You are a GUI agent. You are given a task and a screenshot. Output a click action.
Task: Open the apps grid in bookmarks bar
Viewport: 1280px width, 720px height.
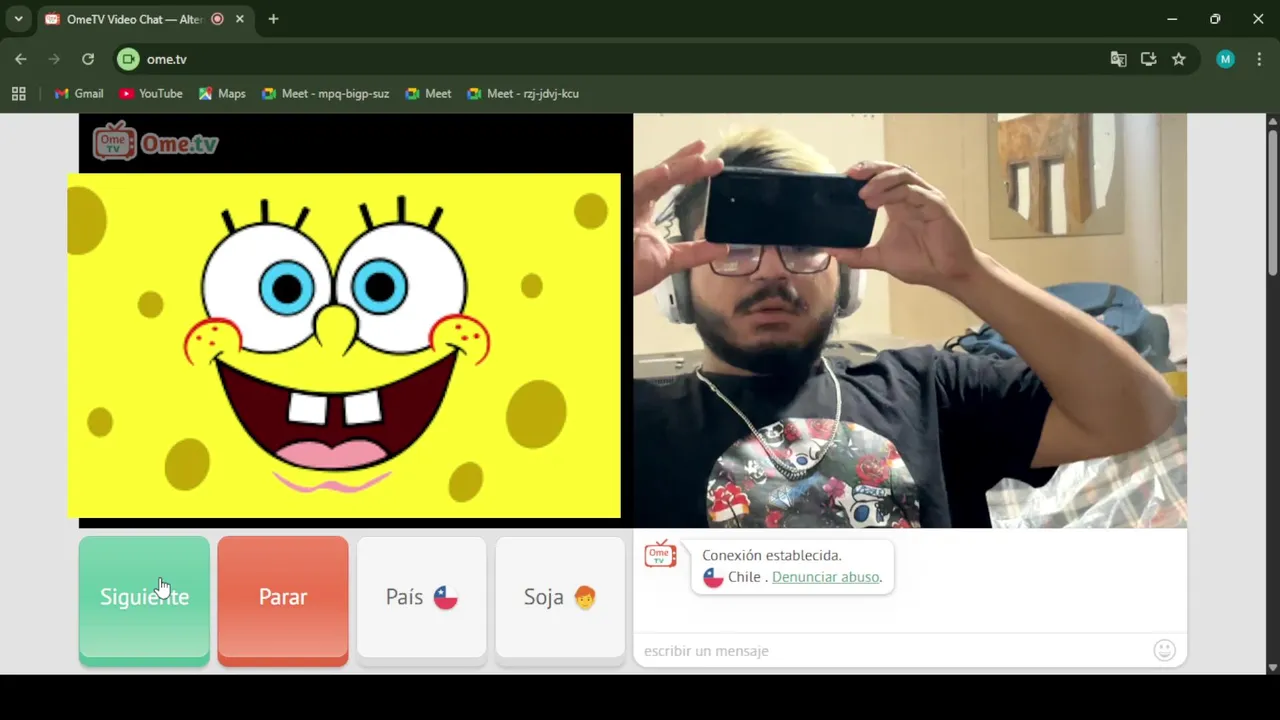pyautogui.click(x=18, y=93)
